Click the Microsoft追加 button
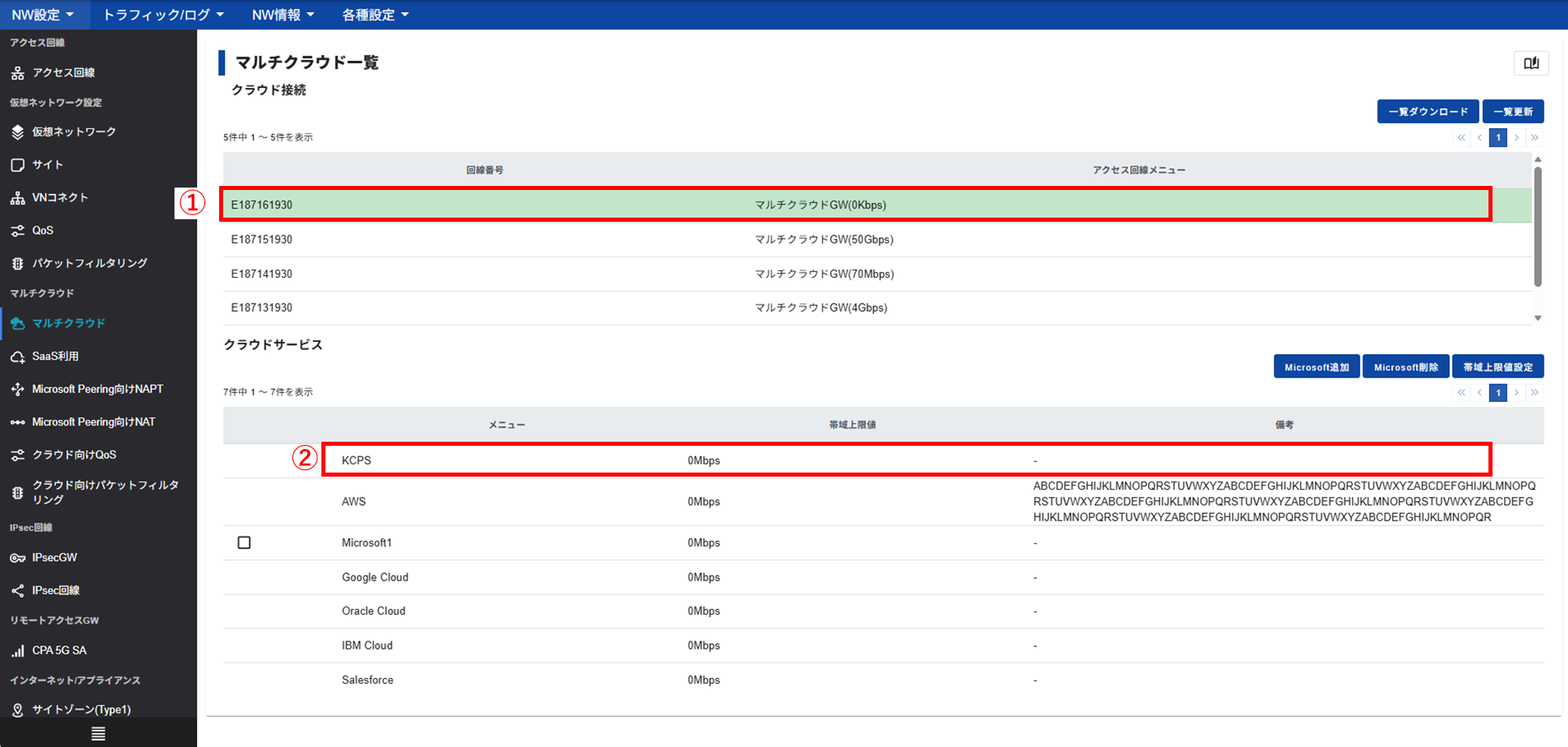1568x747 pixels. 1316,367
